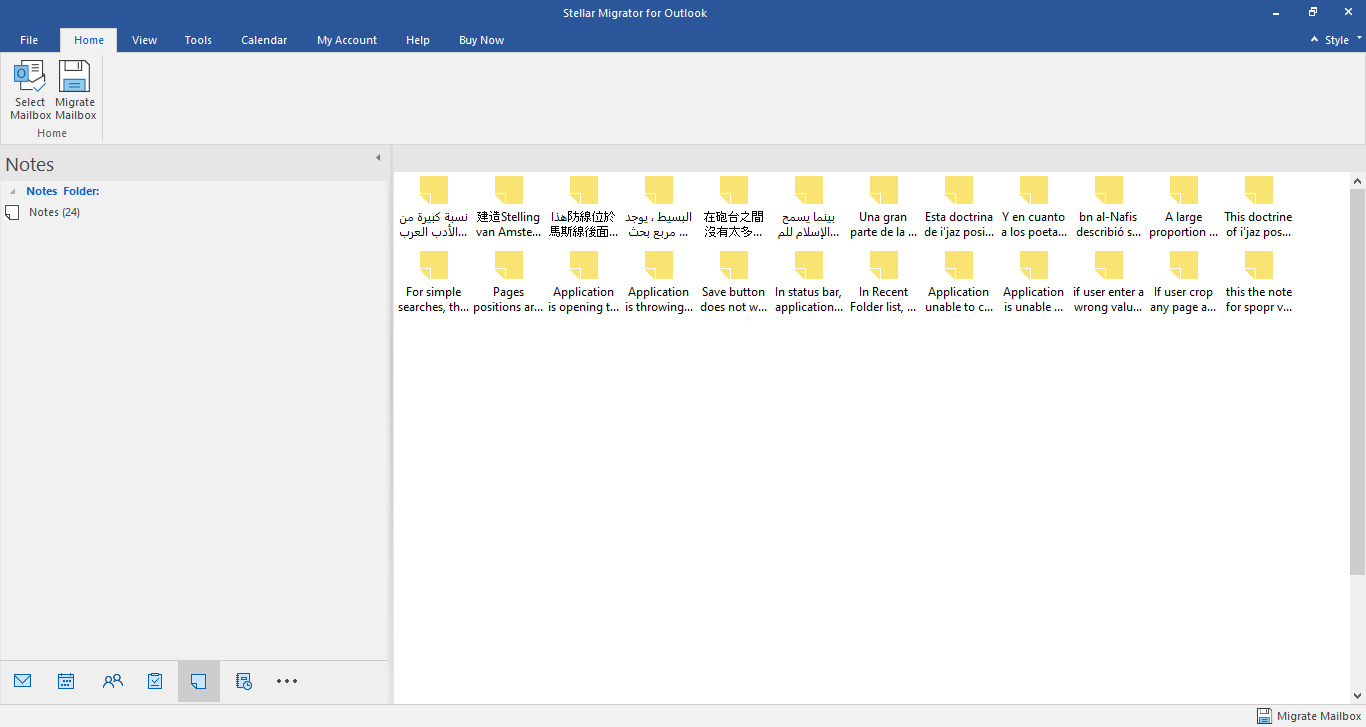Open note 'This doctrine of i'jaz'

click(x=1258, y=208)
